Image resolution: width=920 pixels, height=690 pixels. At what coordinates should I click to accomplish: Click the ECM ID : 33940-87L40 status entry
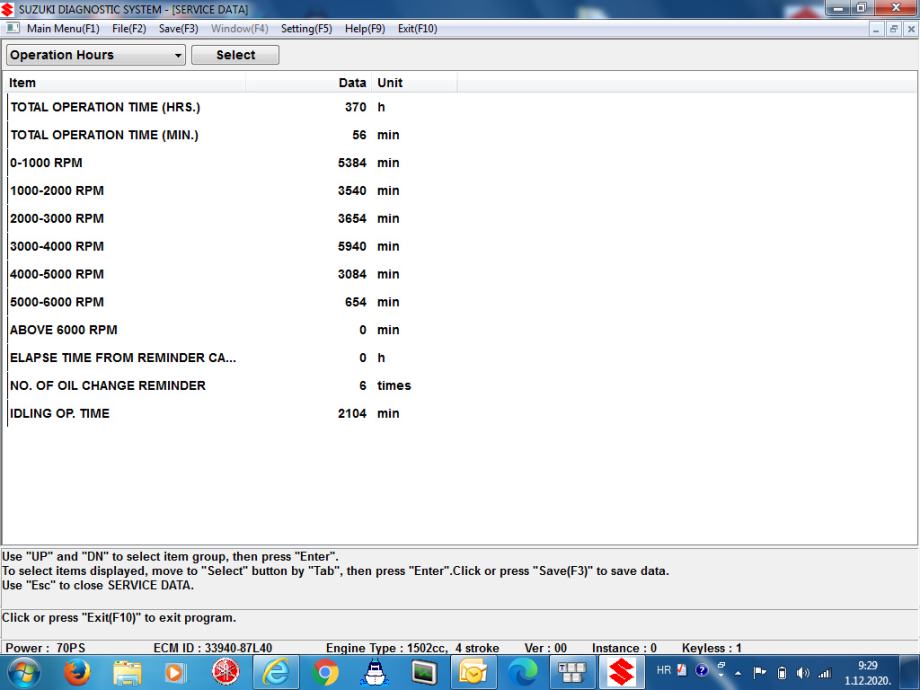click(212, 648)
